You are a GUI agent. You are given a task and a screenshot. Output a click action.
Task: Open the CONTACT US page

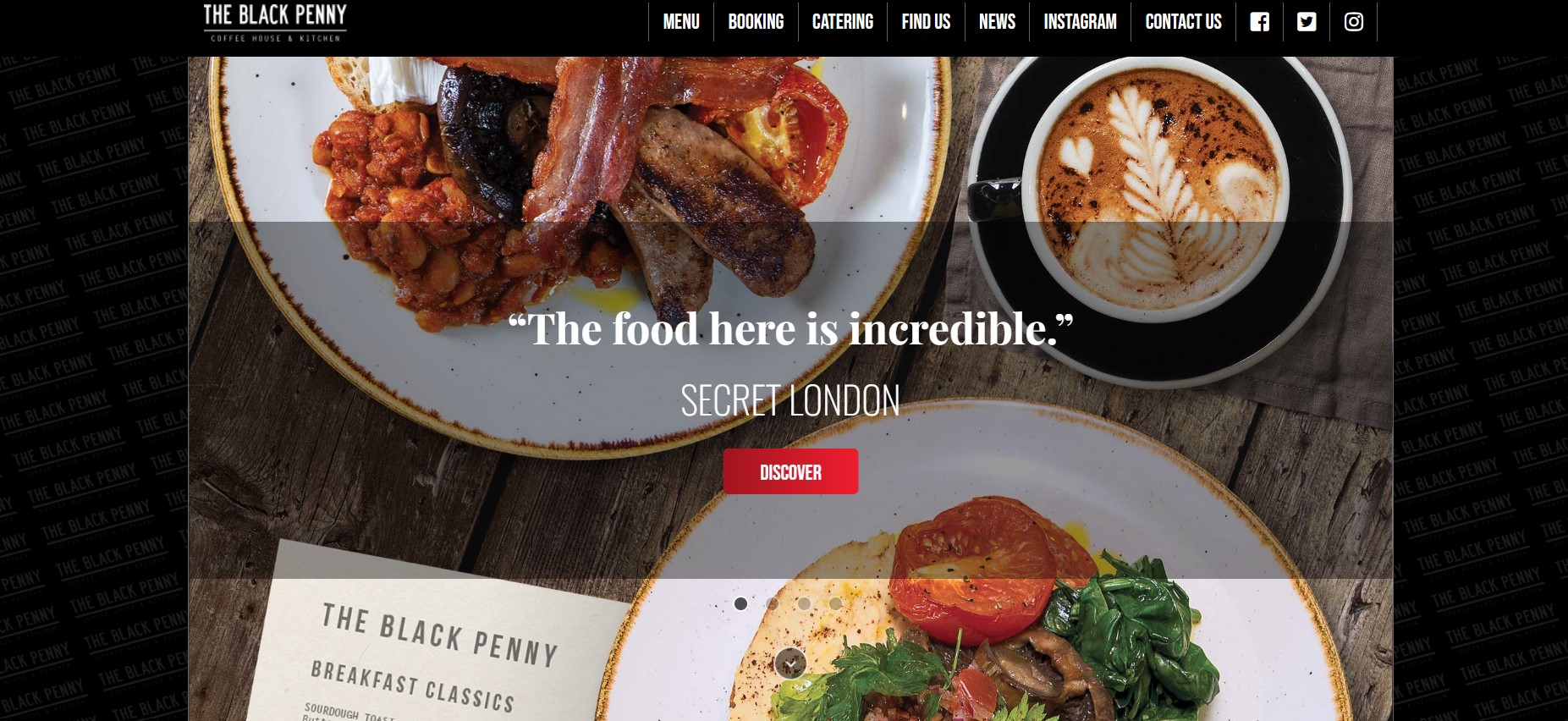tap(1183, 22)
